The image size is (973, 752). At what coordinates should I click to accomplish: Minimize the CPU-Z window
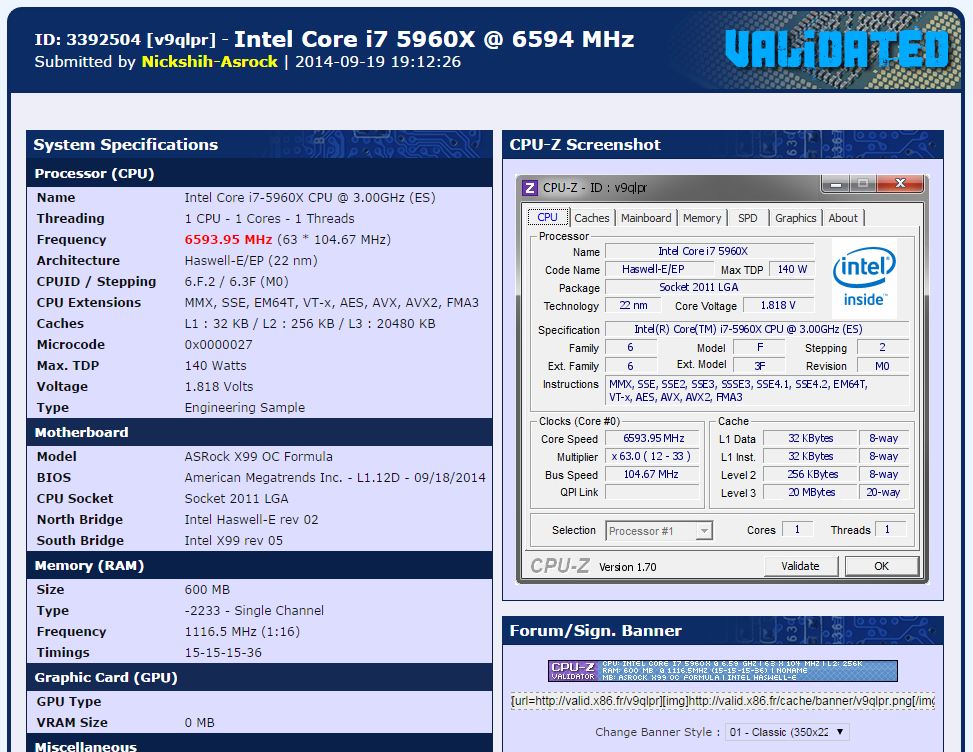pyautogui.click(x=836, y=184)
